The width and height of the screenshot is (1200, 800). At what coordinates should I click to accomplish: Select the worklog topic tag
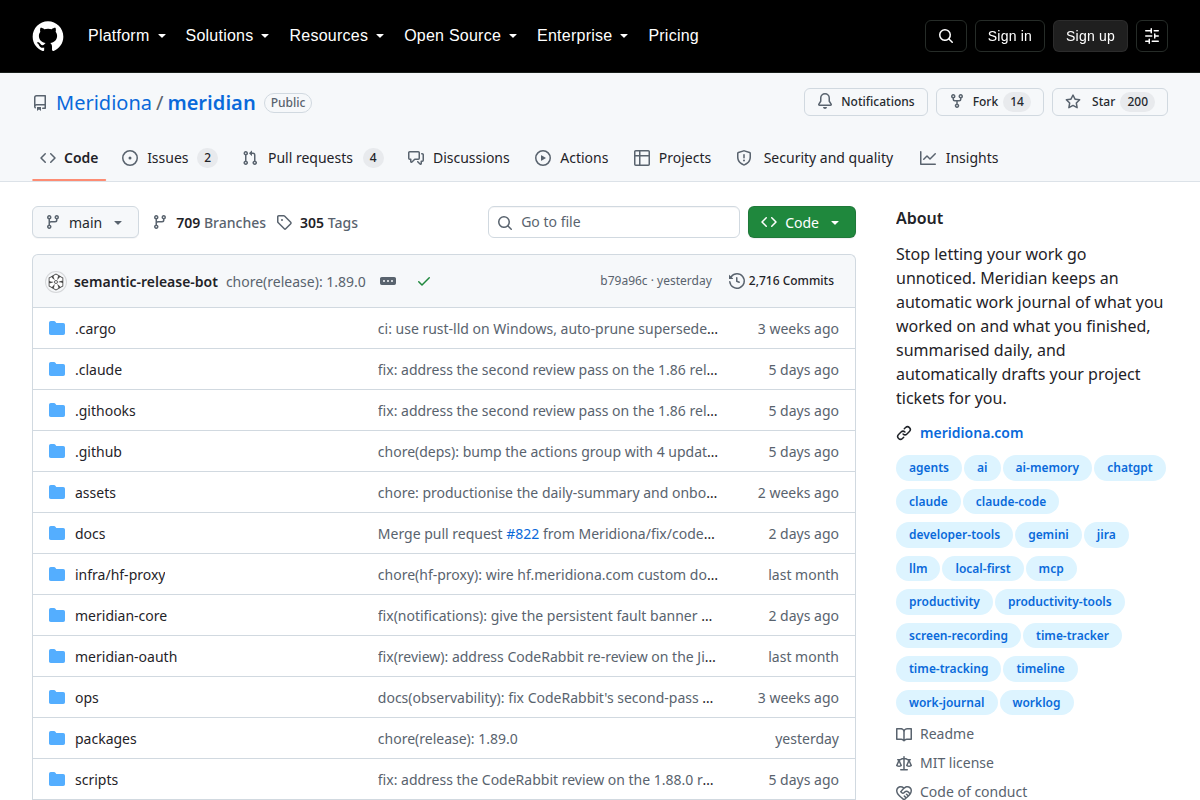click(x=1036, y=702)
